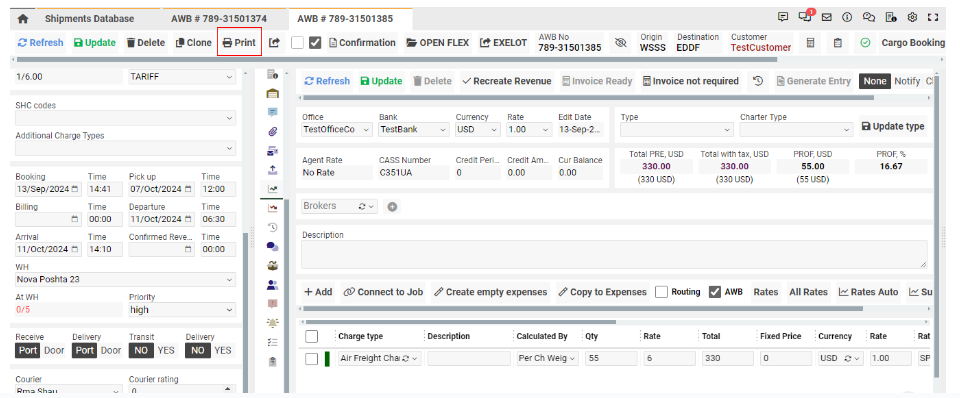Open the Office TestOfficeCo dropdown
Viewport: 960px width, 398px height.
337,130
